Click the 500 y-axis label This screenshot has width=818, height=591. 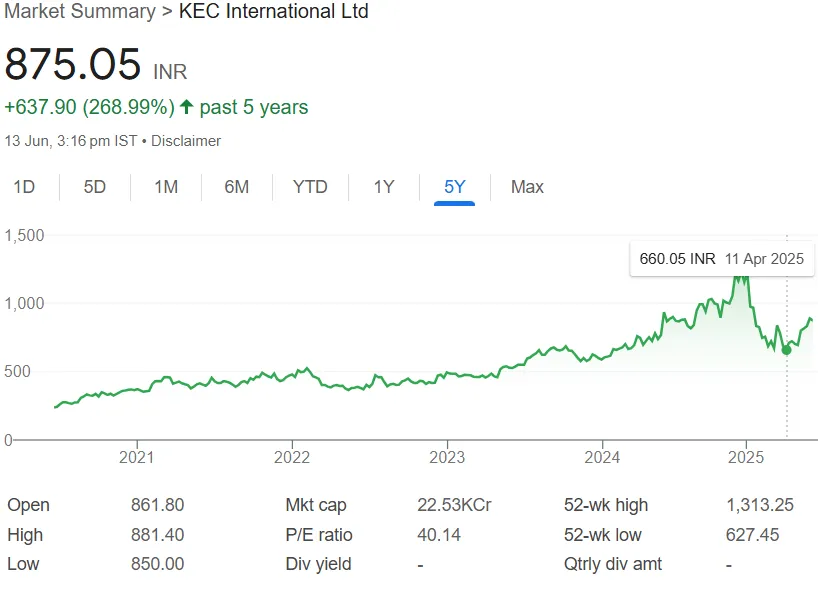[17, 371]
